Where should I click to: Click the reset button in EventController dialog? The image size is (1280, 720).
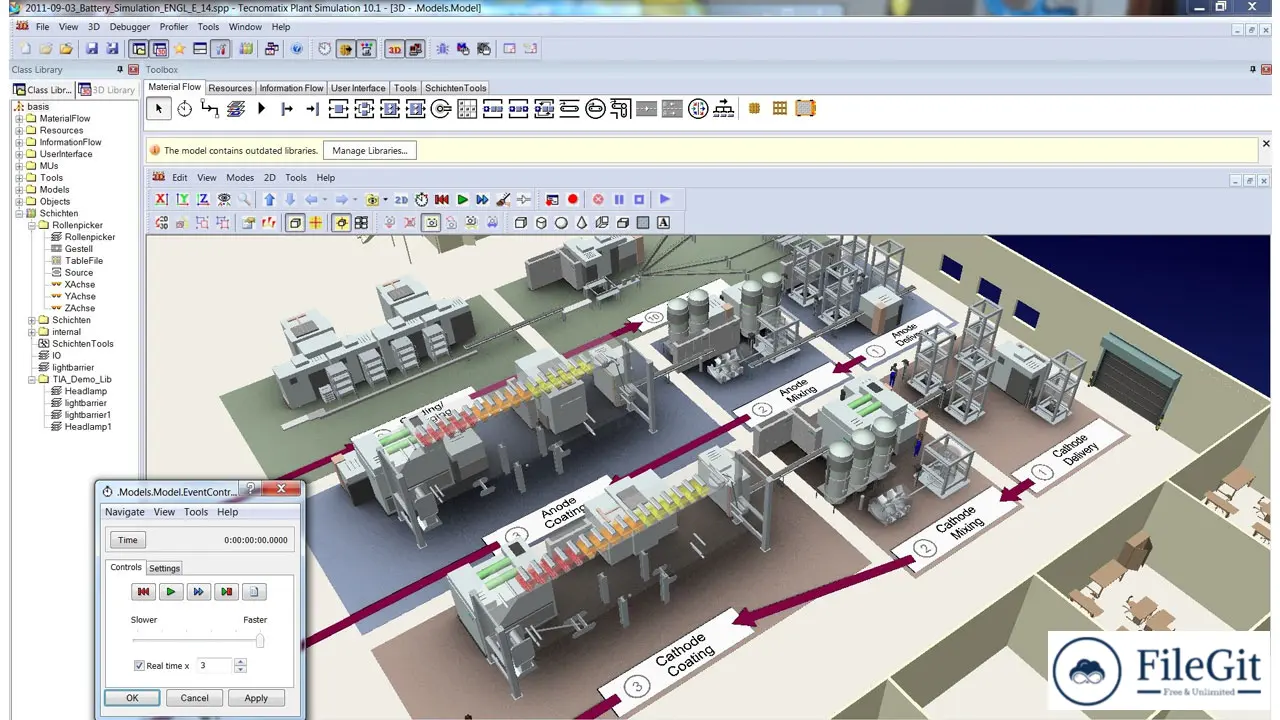pyautogui.click(x=143, y=592)
